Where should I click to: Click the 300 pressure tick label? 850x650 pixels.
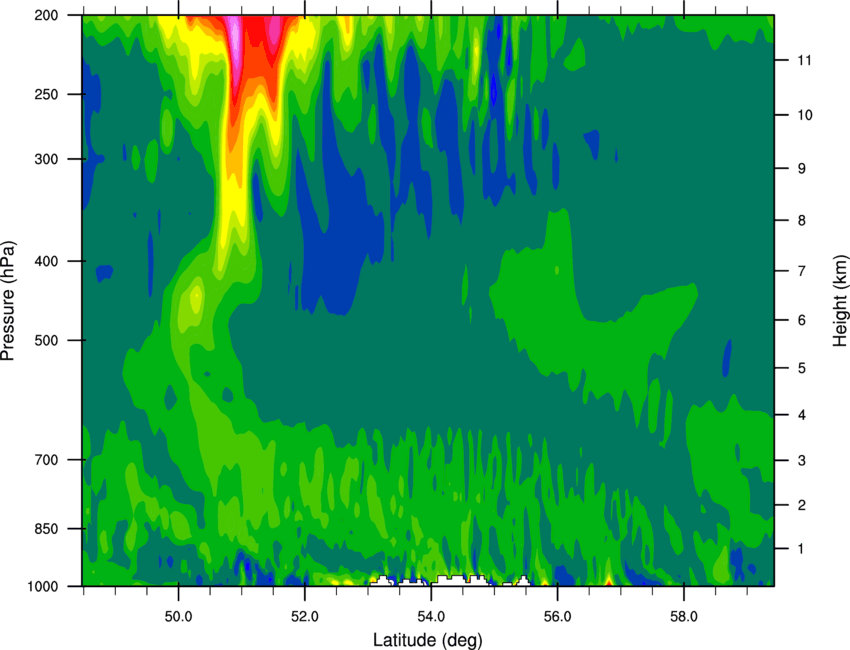[x=46, y=159]
